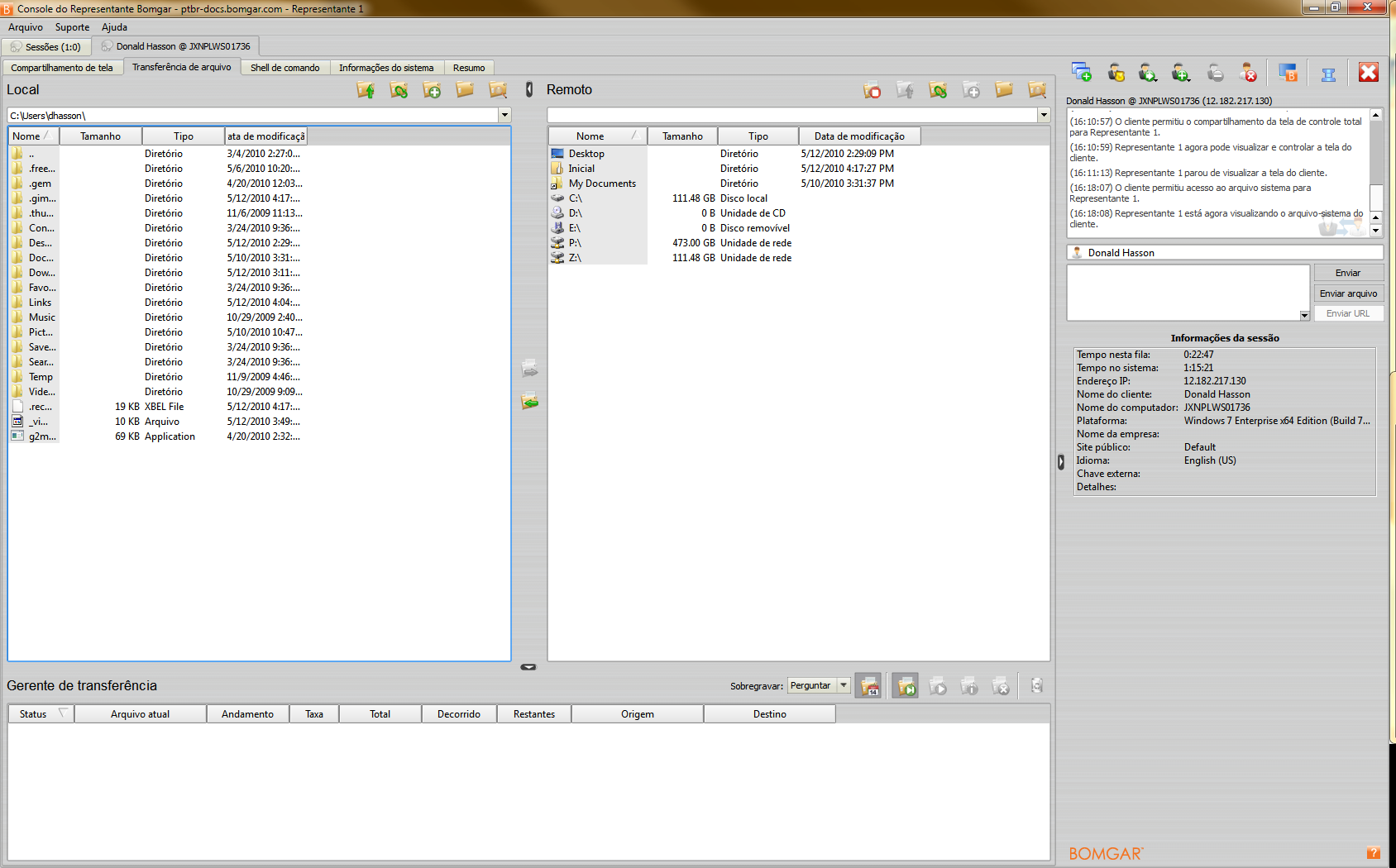Open the Sobregravar Perguntar dropdown
Screen dimensions: 1396x868
coord(819,685)
